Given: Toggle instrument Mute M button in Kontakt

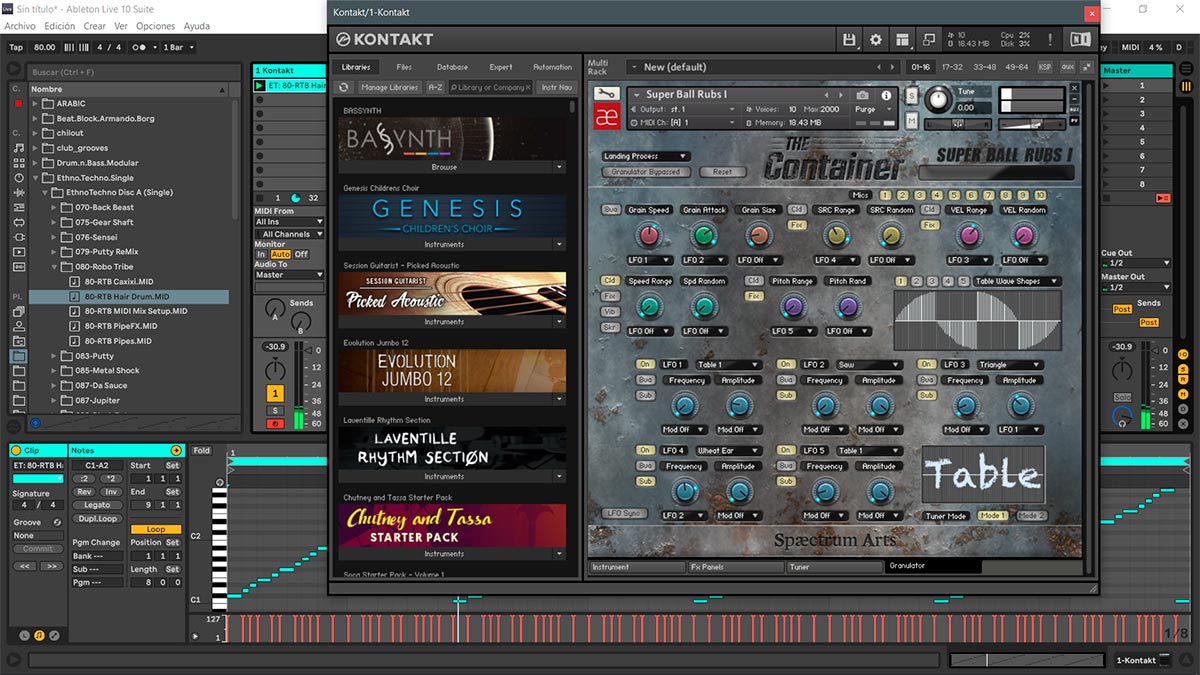Looking at the screenshot, I should pyautogui.click(x=912, y=120).
